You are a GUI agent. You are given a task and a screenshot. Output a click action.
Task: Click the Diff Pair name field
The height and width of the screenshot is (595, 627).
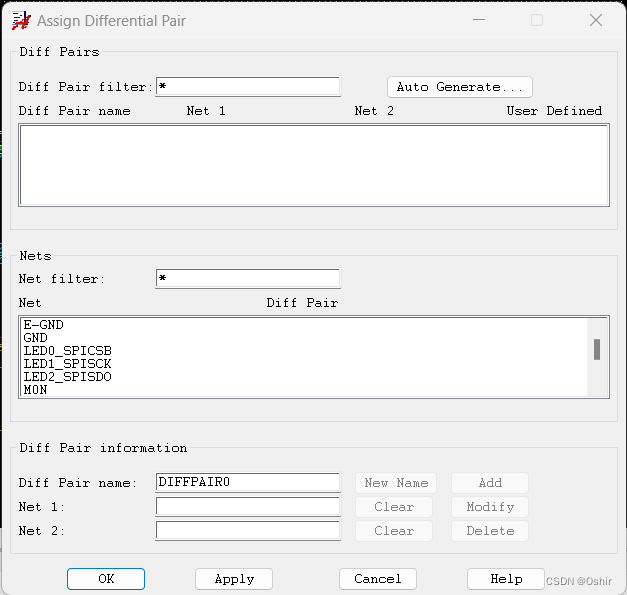[248, 483]
